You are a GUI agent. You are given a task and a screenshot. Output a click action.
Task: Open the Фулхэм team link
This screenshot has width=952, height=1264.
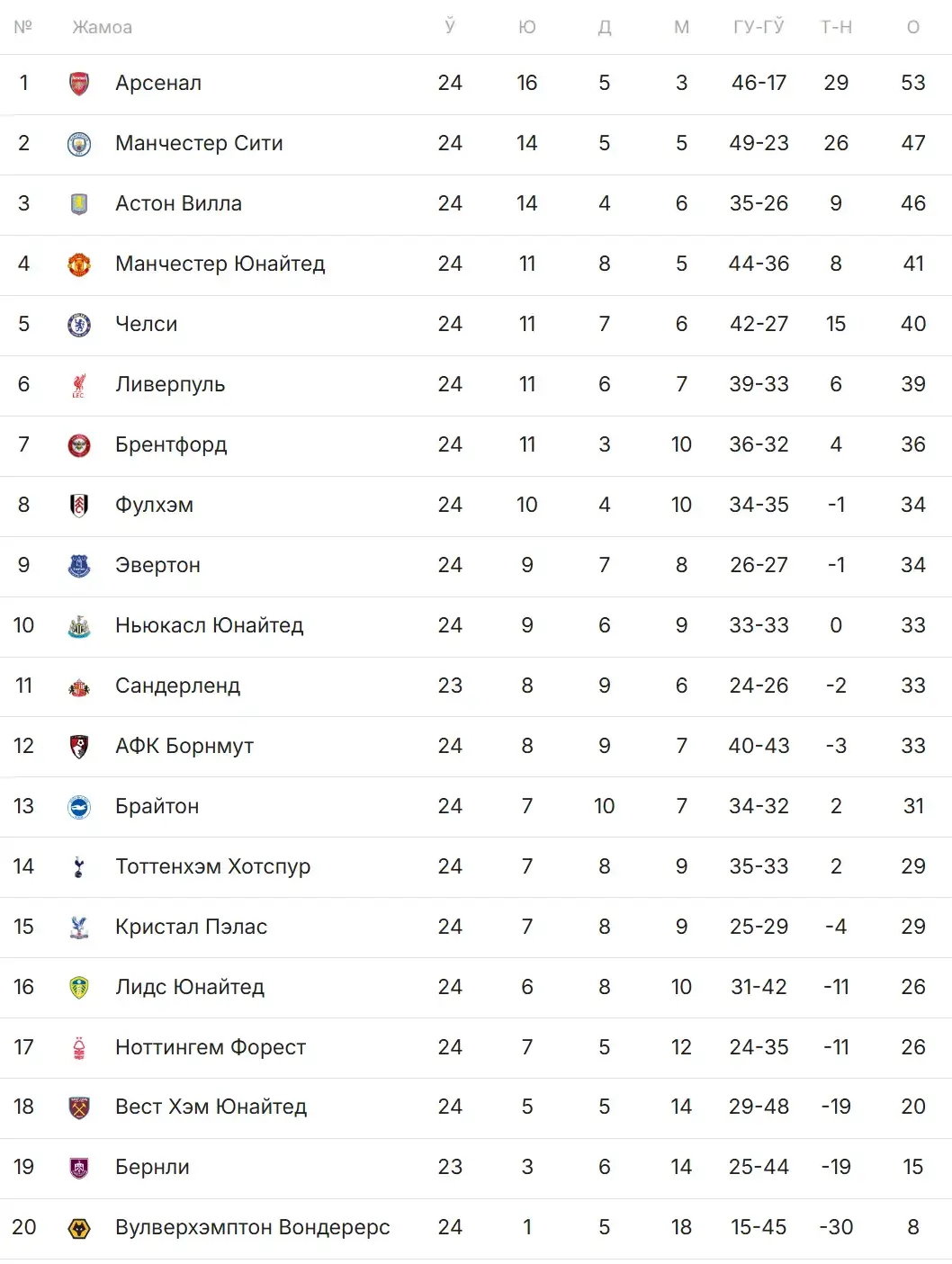coord(154,506)
